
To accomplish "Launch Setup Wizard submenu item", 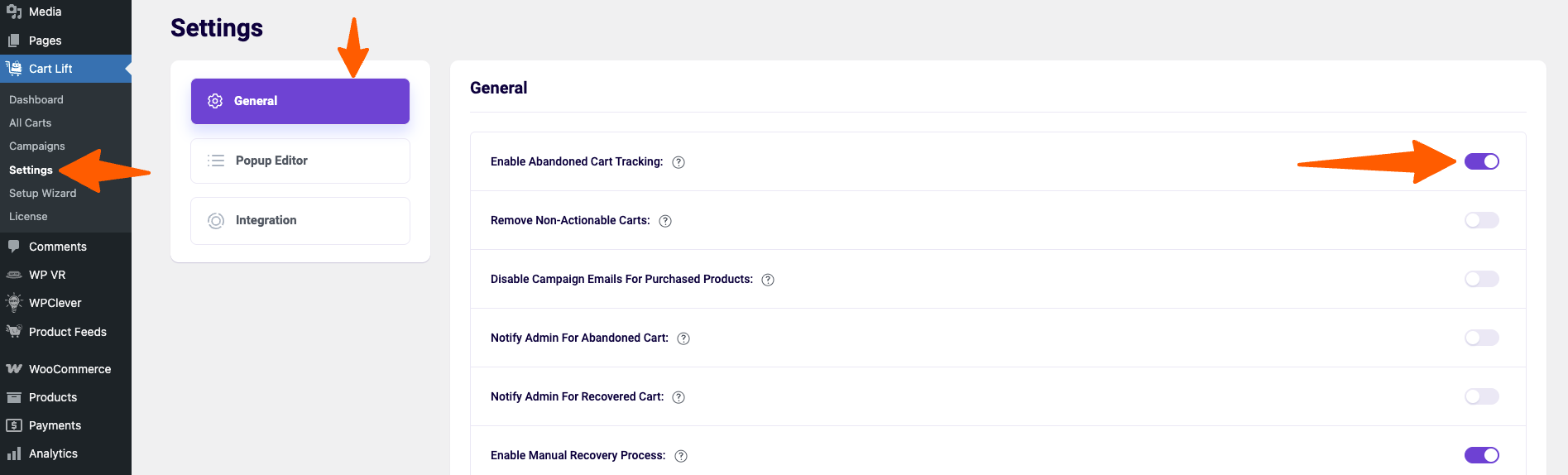I will click(x=43, y=193).
